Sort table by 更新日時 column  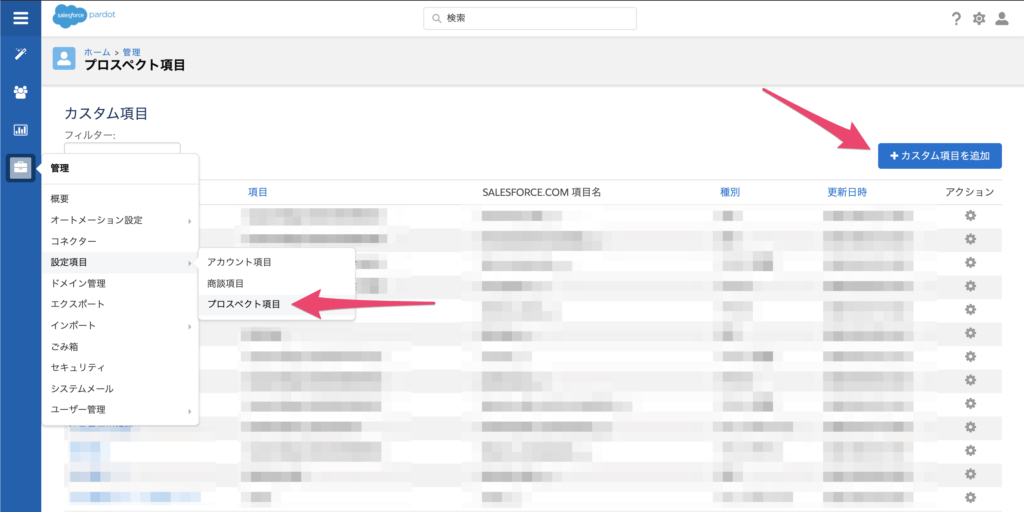click(847, 192)
